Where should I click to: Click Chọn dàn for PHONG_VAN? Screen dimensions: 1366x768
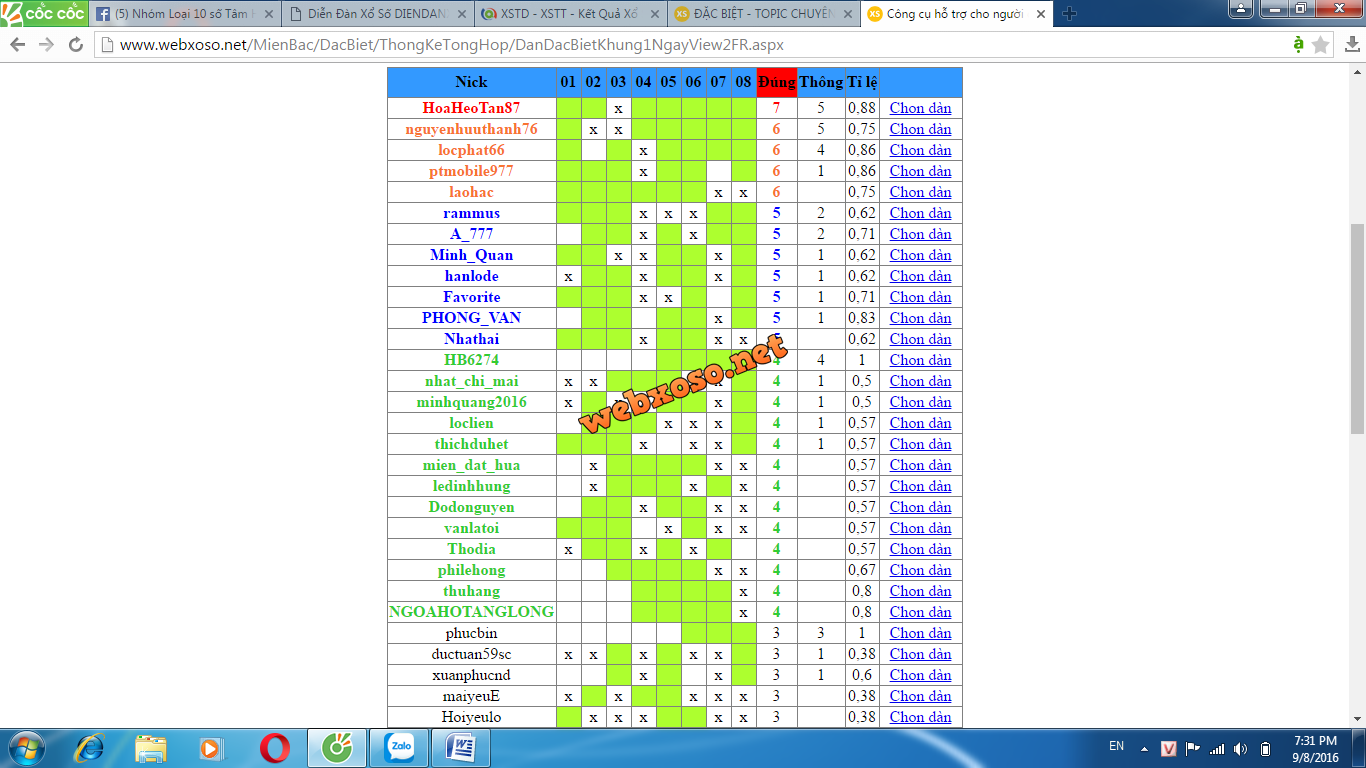(x=920, y=318)
